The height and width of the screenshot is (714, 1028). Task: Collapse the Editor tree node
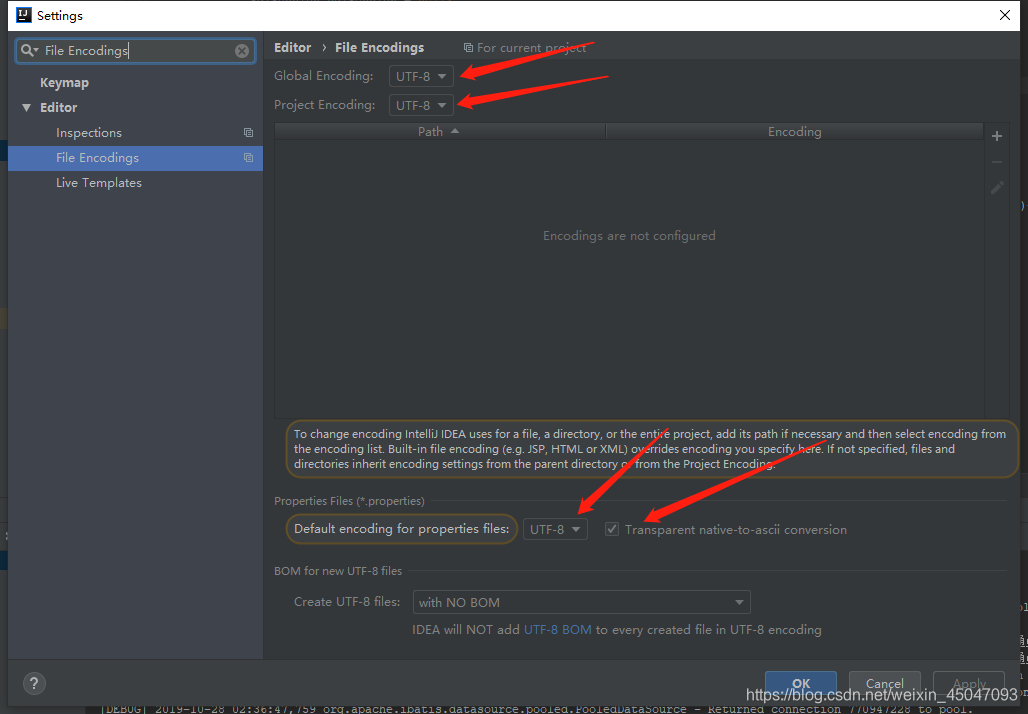[x=26, y=108]
